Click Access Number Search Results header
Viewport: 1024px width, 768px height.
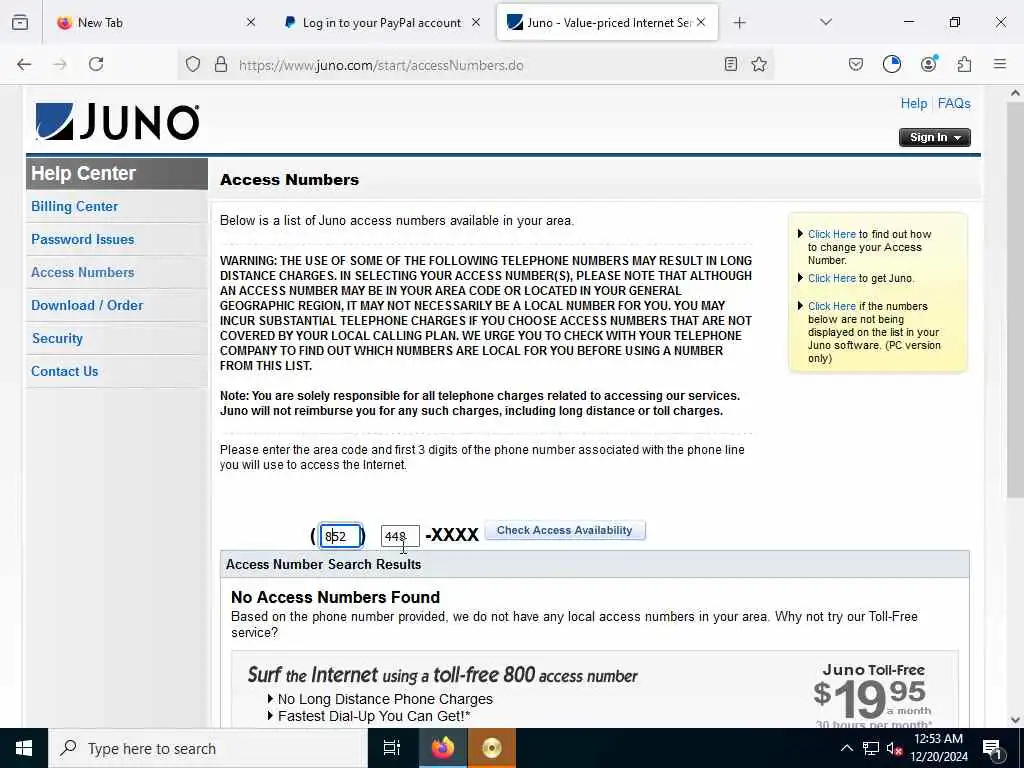[323, 564]
